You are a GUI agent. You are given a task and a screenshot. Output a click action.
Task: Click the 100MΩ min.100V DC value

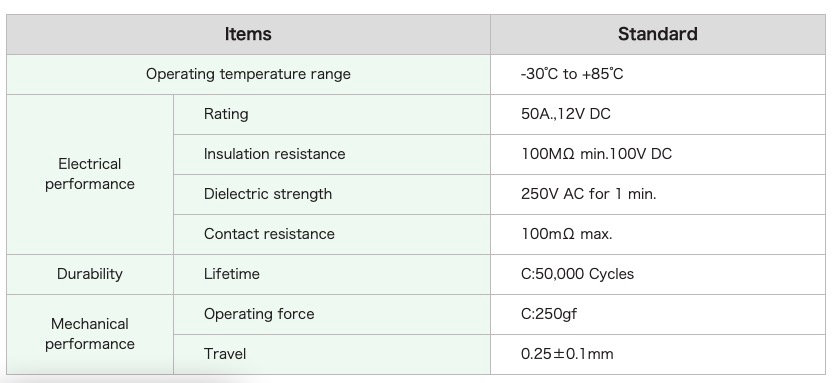coord(596,154)
